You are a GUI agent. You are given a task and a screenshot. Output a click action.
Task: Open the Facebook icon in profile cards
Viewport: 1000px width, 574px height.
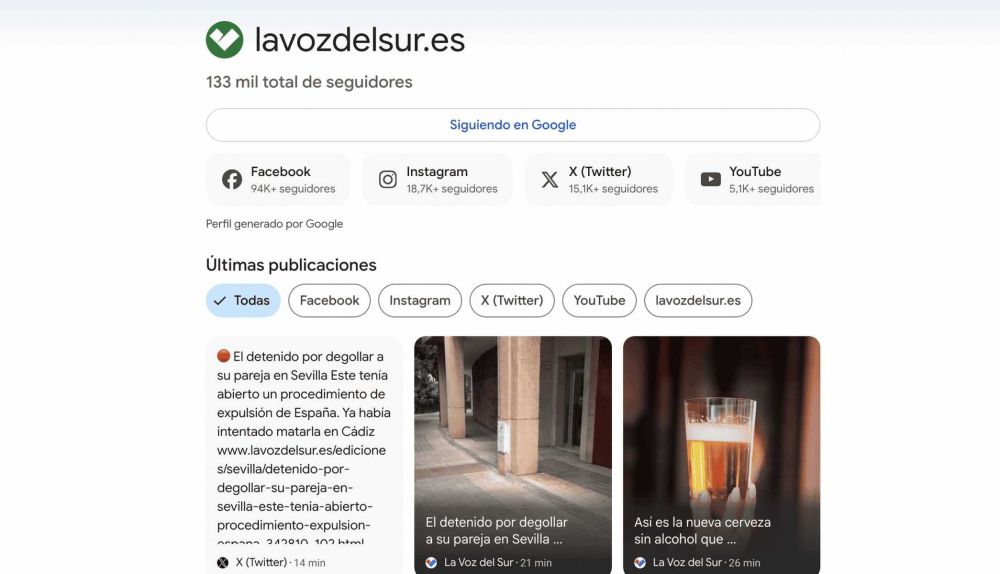pyautogui.click(x=232, y=179)
